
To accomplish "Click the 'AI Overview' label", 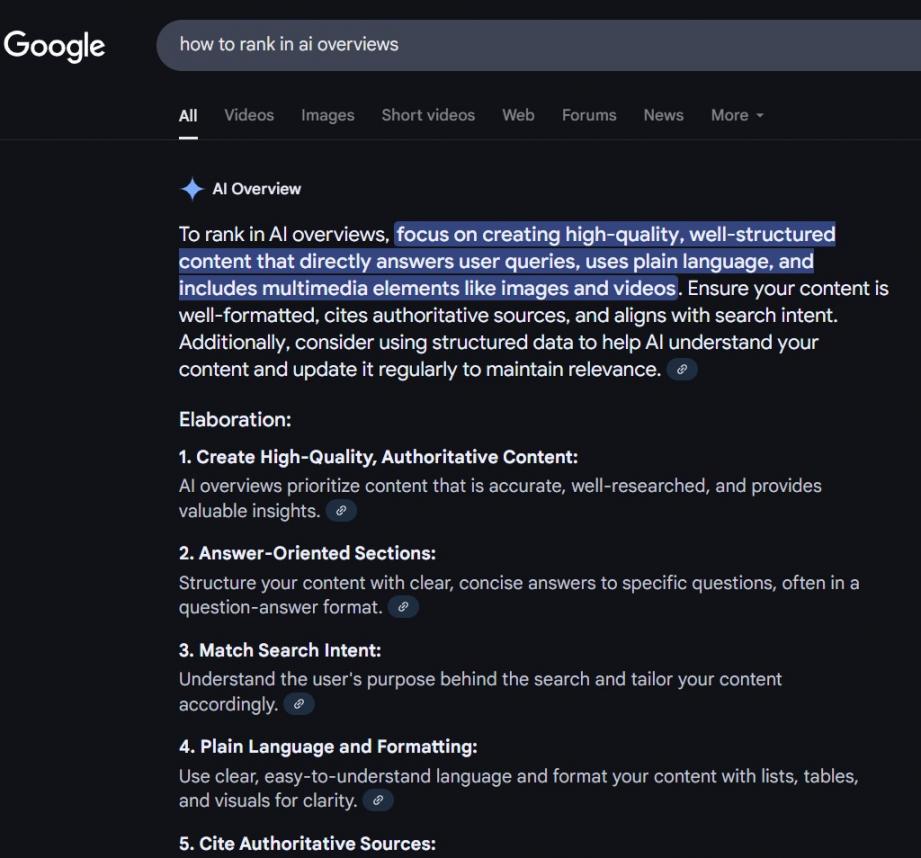I will pos(256,189).
